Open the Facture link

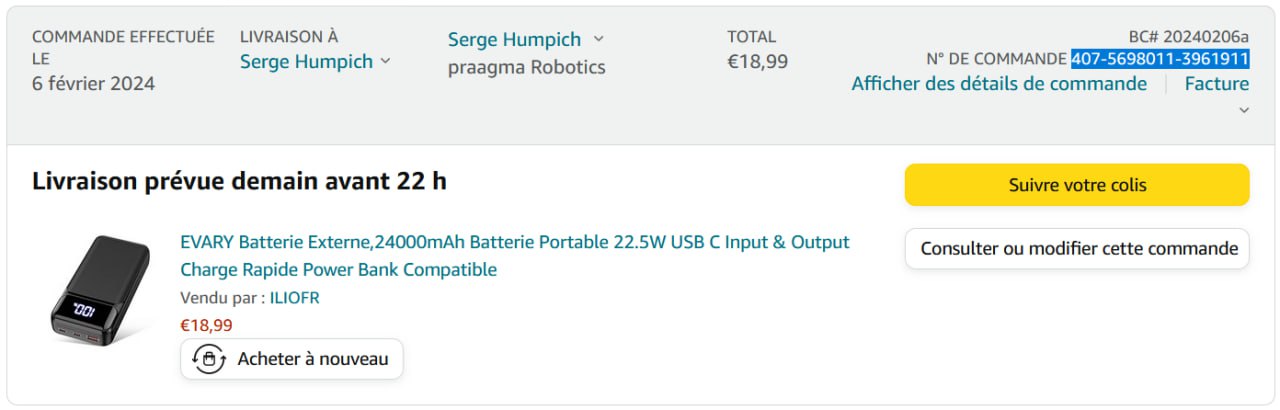click(x=1216, y=84)
